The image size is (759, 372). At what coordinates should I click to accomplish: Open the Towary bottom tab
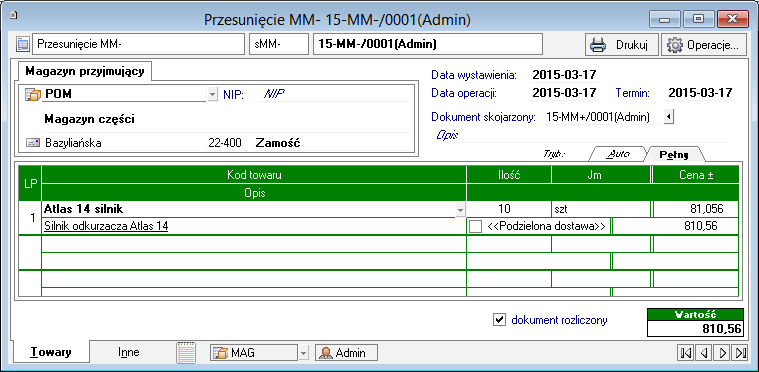tap(51, 352)
